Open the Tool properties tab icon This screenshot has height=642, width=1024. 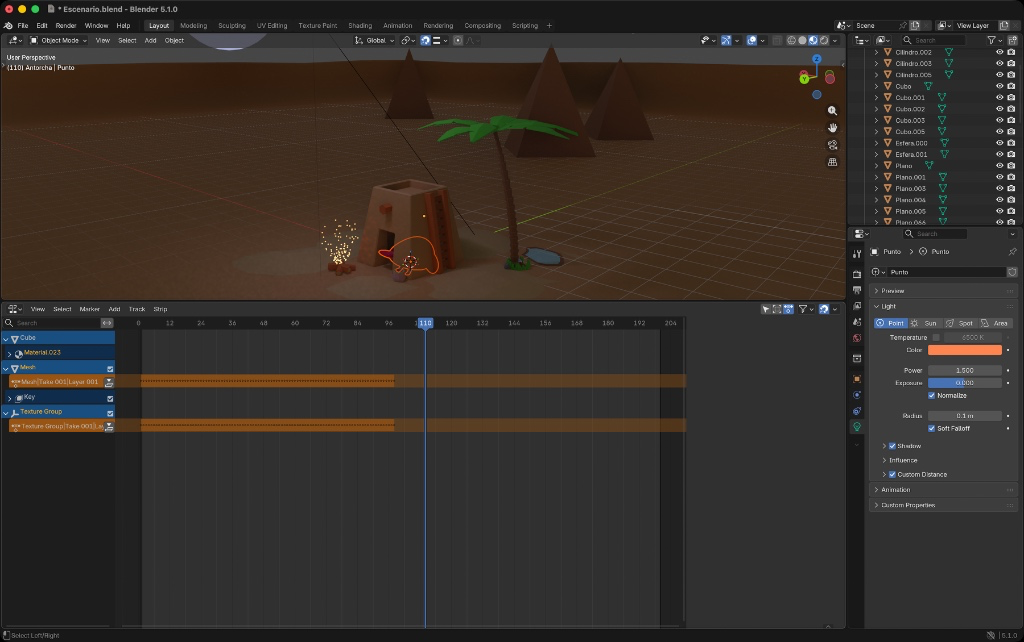[x=857, y=254]
